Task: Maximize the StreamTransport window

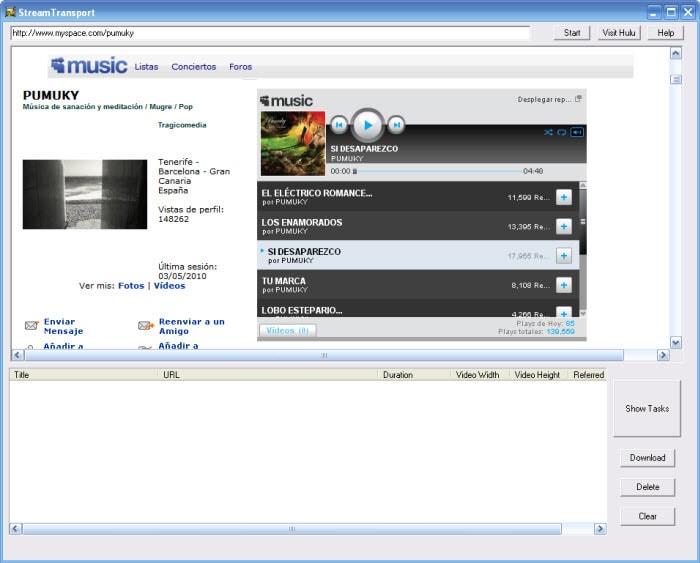Action: pos(671,12)
